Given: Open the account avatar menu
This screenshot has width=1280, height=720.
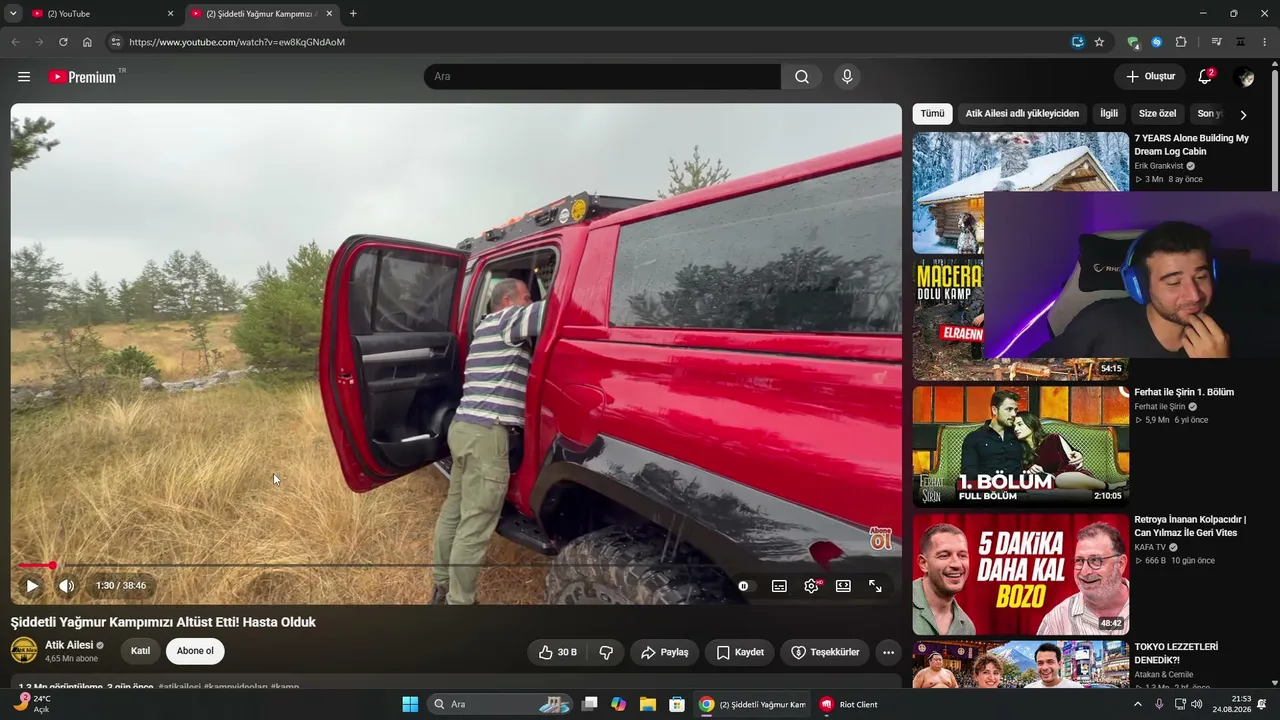Looking at the screenshot, I should 1244,77.
